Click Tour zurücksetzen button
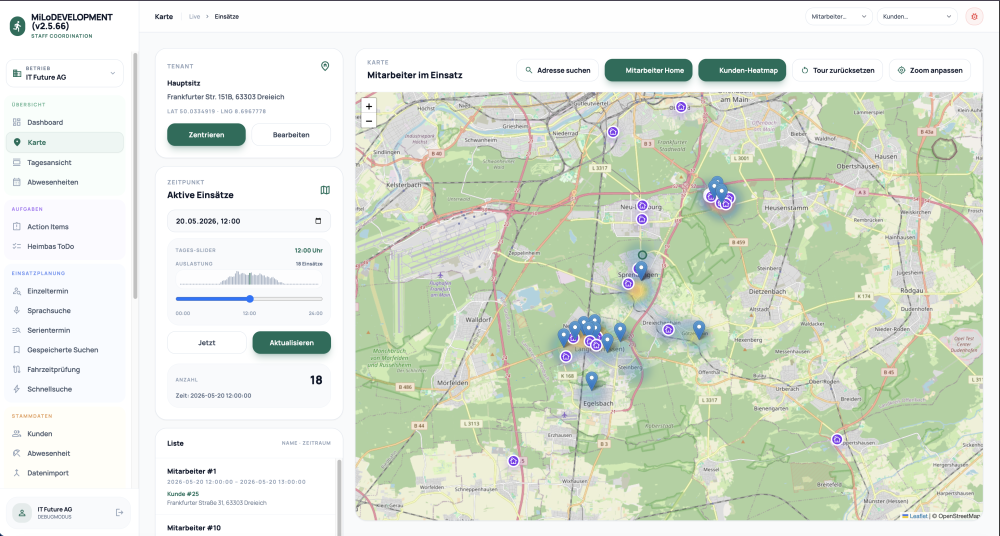The width and height of the screenshot is (1000, 536). pyautogui.click(x=837, y=70)
